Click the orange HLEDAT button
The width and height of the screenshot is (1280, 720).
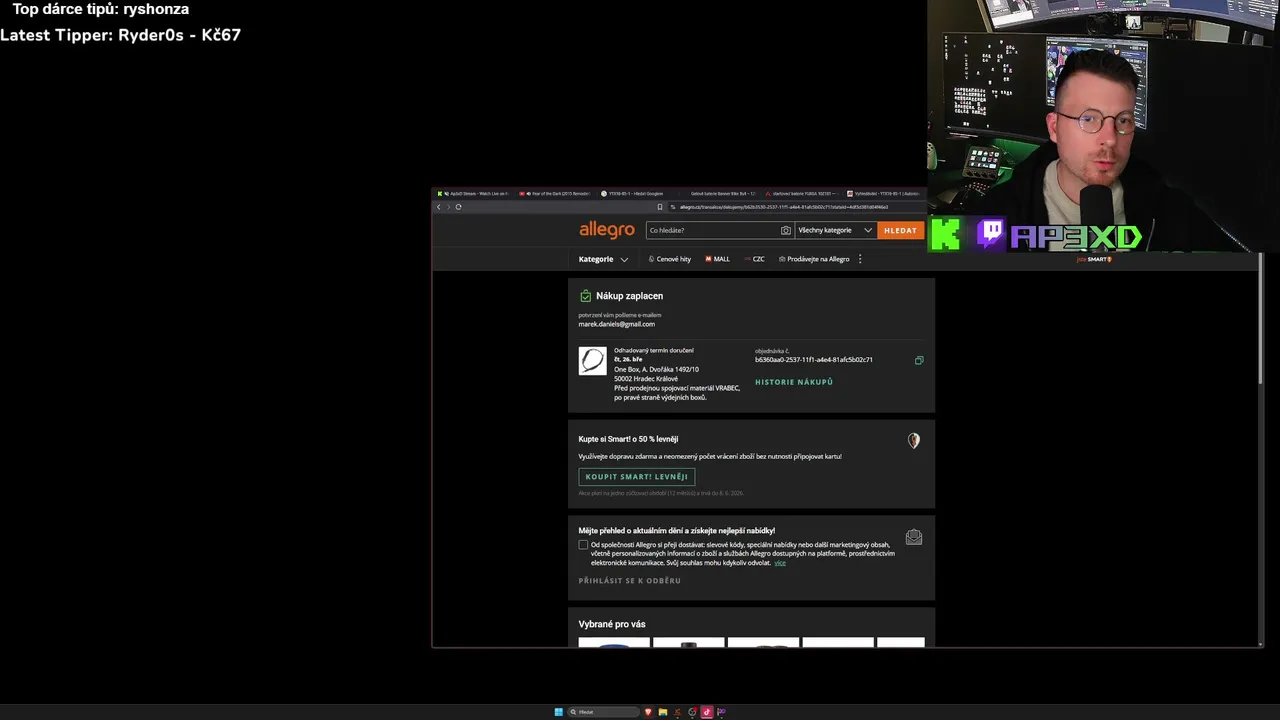pyautogui.click(x=900, y=230)
